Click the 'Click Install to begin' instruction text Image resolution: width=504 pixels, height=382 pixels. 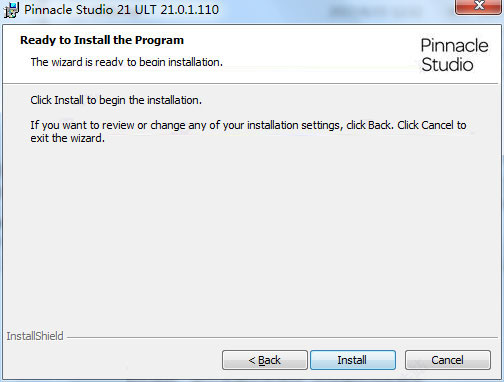coord(116,100)
